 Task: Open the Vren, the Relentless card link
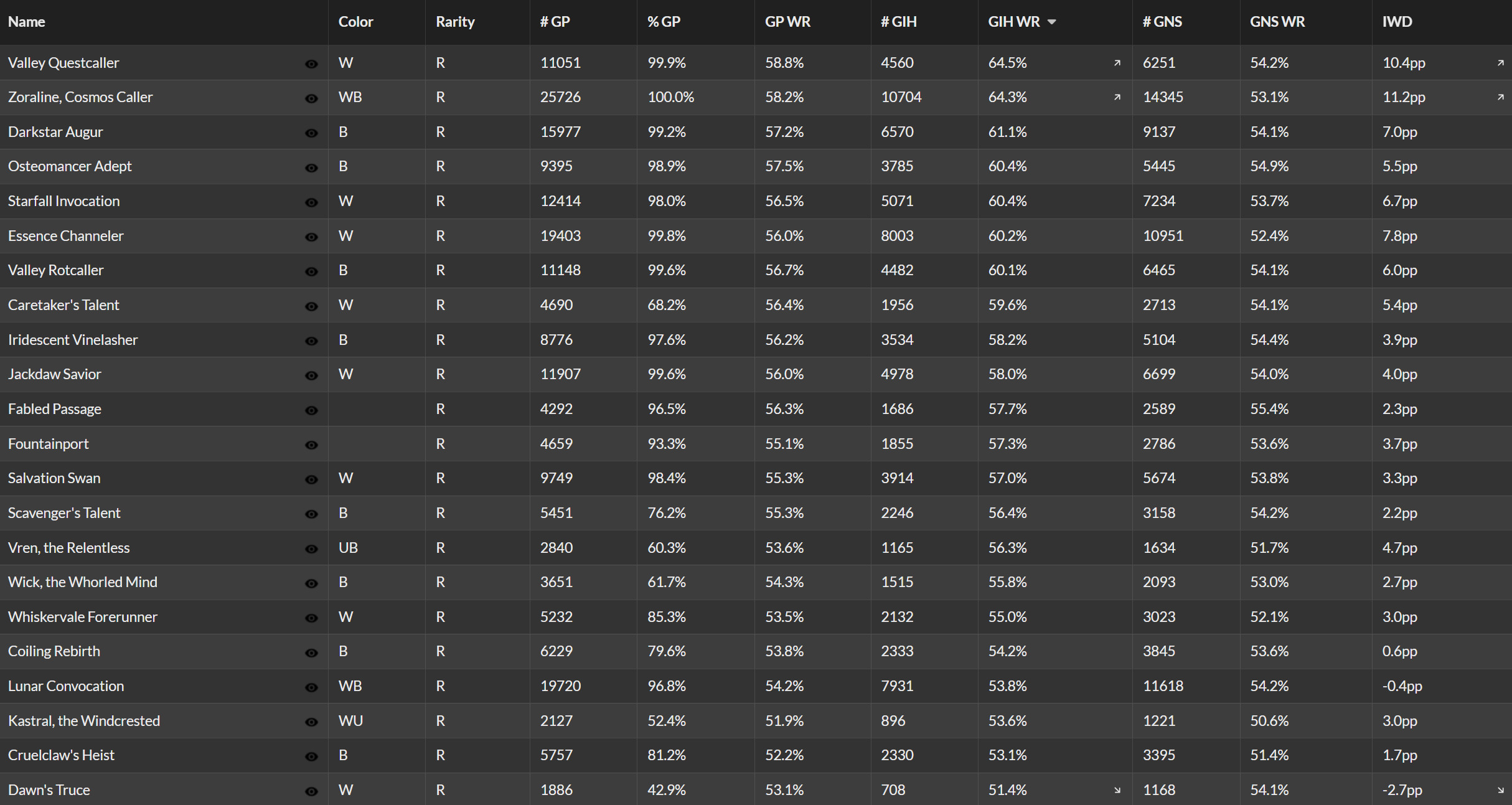(x=69, y=548)
